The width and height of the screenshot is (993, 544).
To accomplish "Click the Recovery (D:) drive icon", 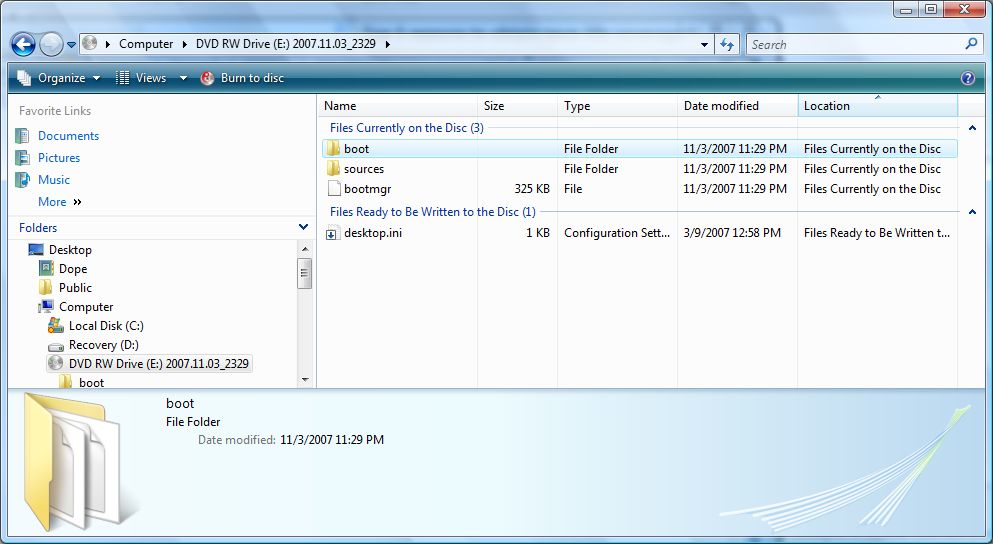I will click(x=56, y=346).
